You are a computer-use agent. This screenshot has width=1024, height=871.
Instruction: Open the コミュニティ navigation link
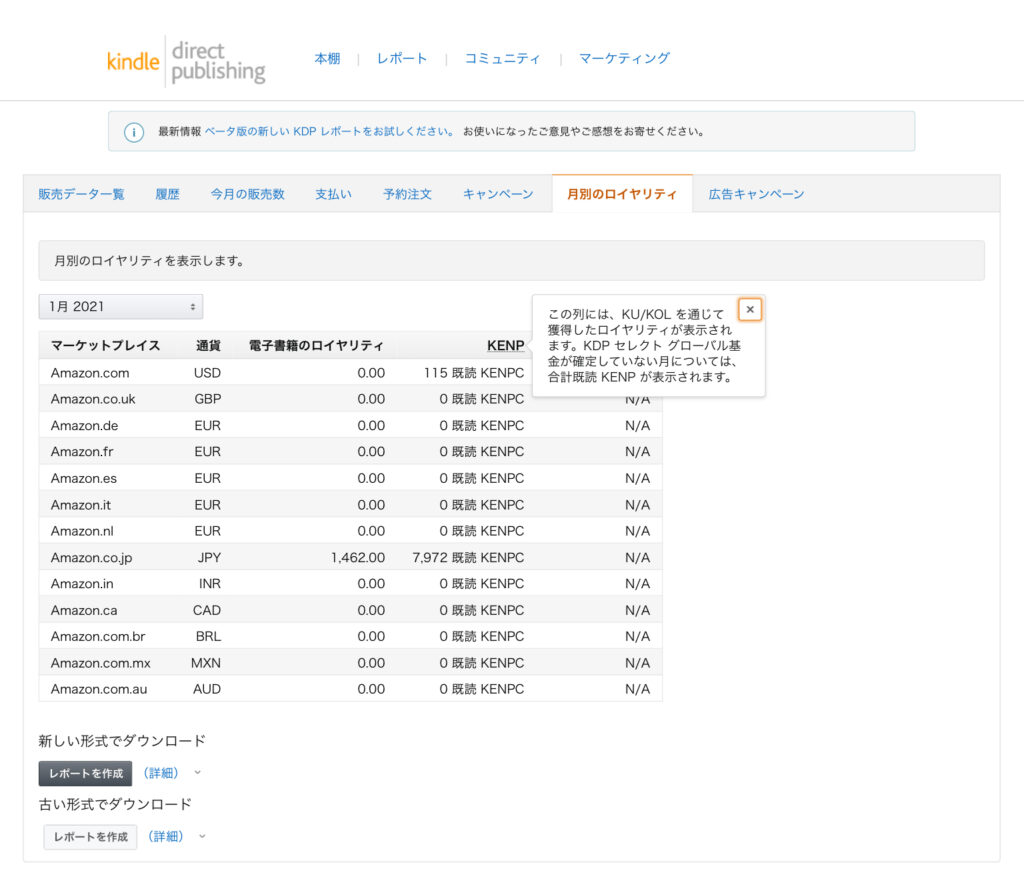tap(502, 59)
